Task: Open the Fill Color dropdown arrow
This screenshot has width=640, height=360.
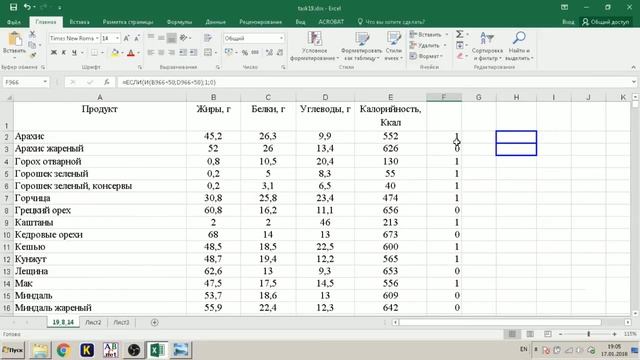Action: point(122,53)
